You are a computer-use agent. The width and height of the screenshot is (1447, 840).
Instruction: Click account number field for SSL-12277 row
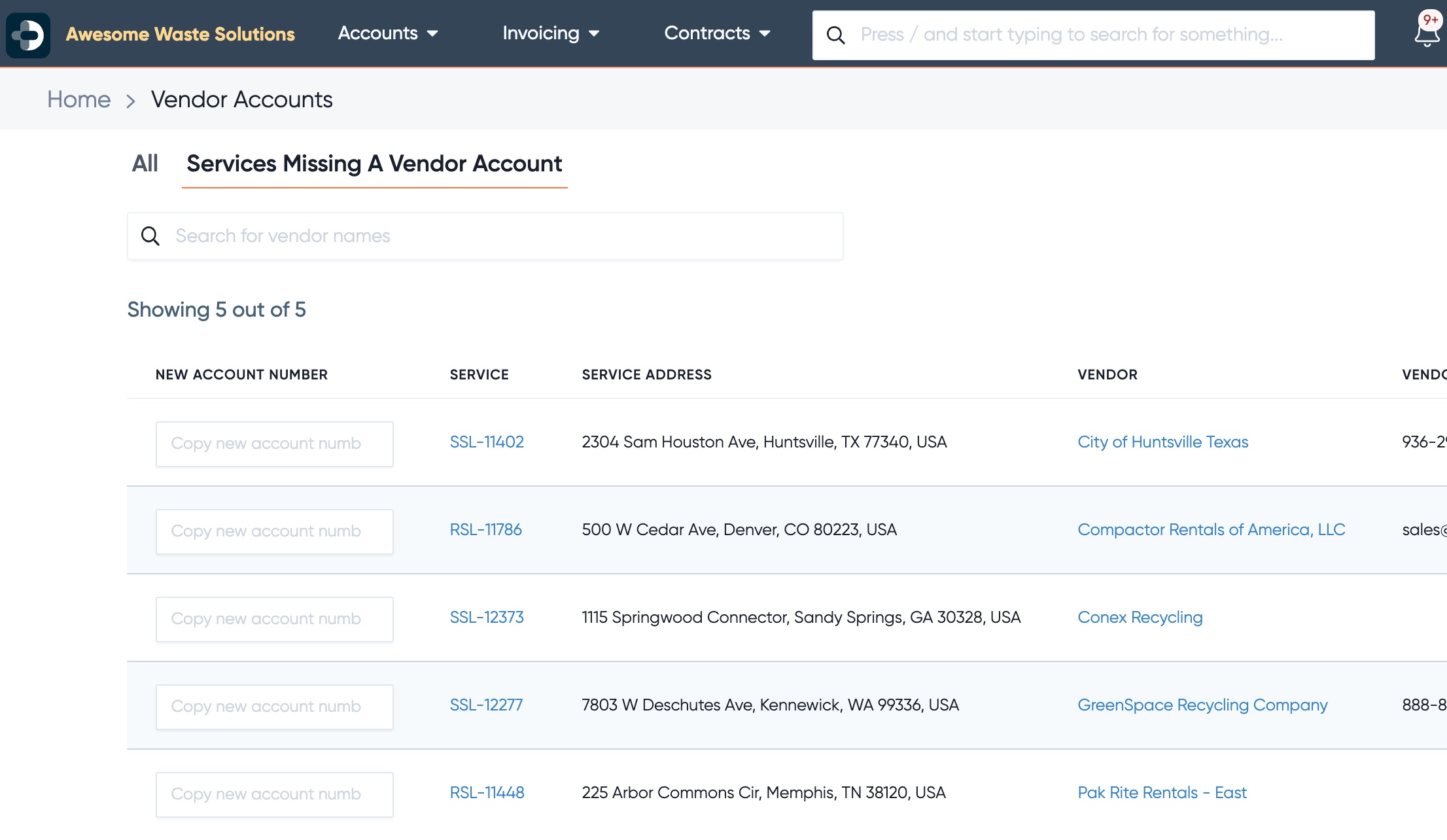(x=274, y=707)
